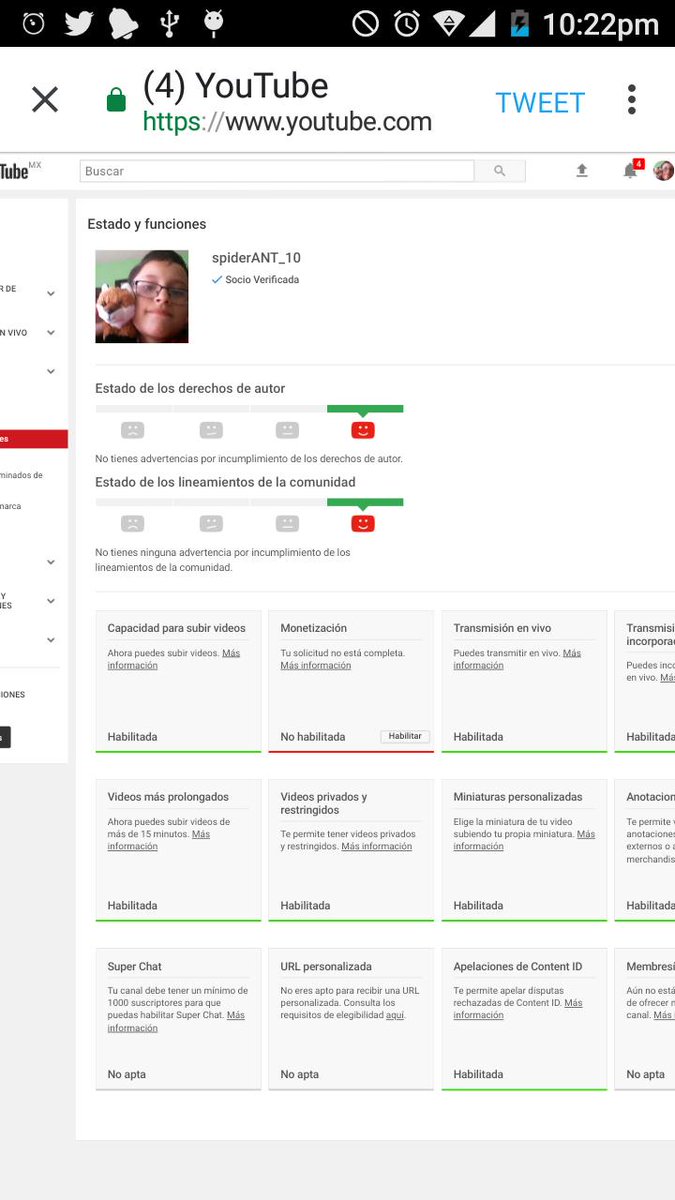
Task: Click the spiderANT_10 channel name
Action: pos(256,258)
